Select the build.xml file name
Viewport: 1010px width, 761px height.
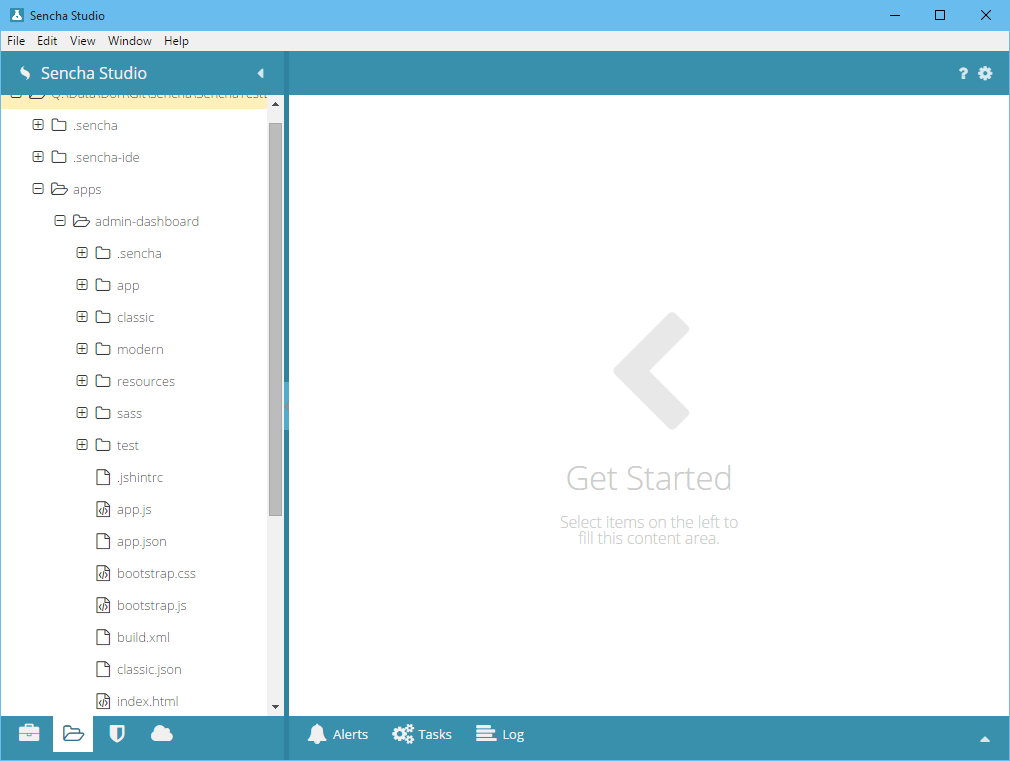point(144,637)
